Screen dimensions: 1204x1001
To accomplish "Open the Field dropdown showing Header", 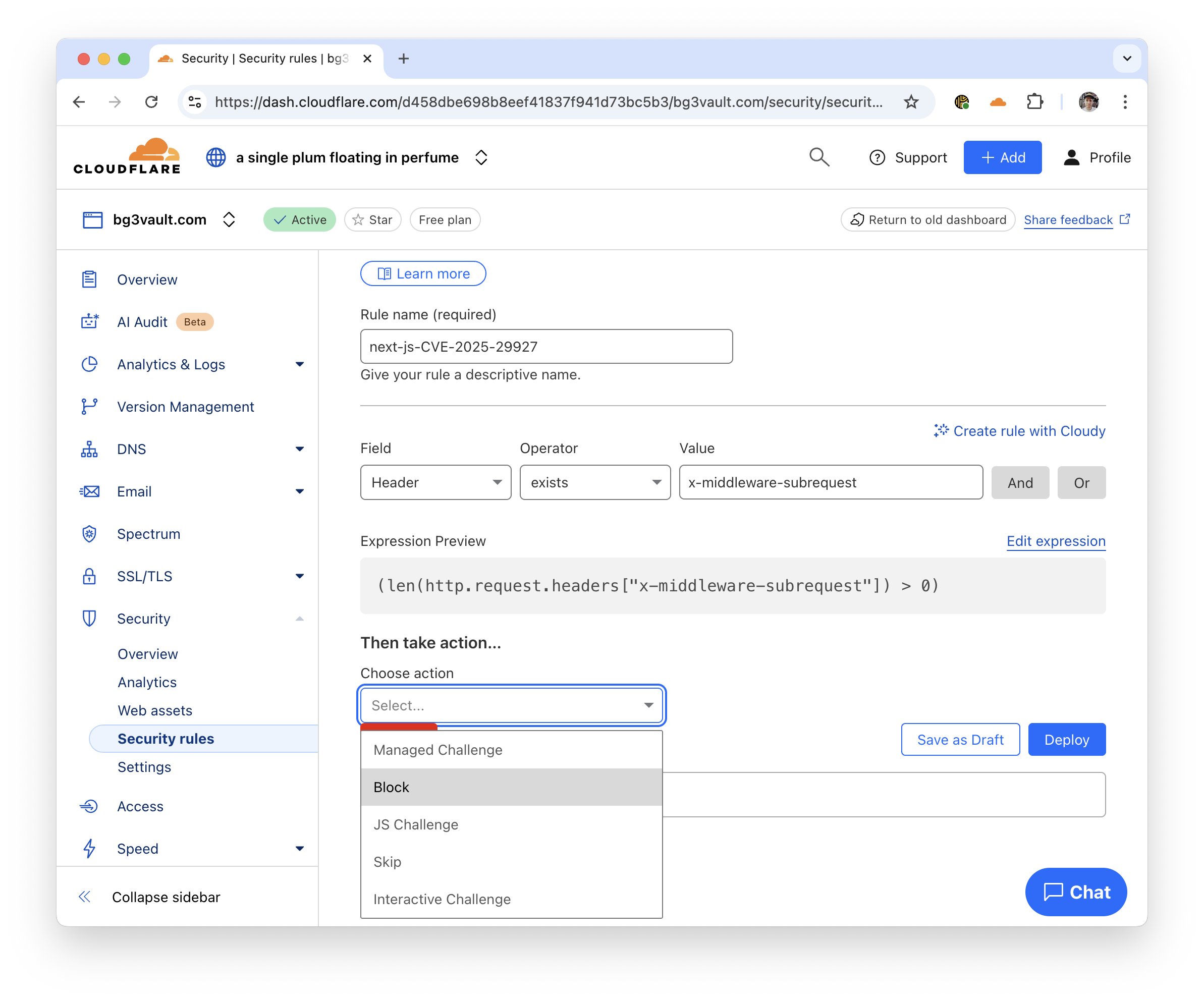I will pos(436,482).
